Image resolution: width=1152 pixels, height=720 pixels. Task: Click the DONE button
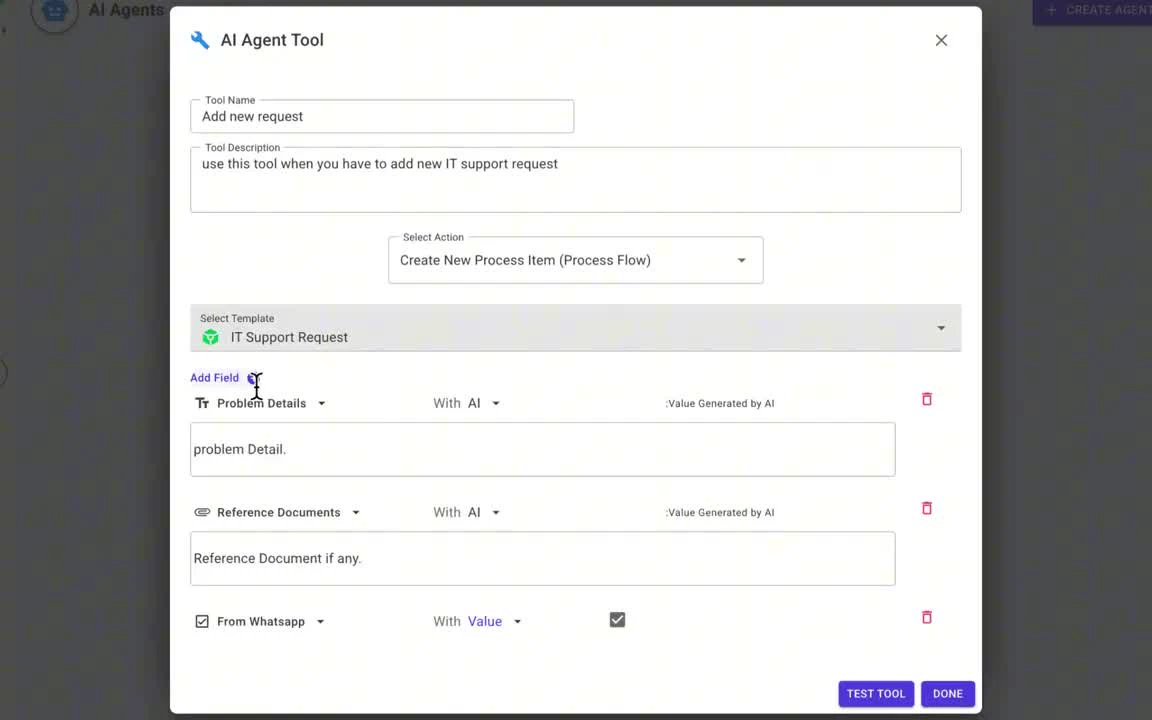click(948, 694)
